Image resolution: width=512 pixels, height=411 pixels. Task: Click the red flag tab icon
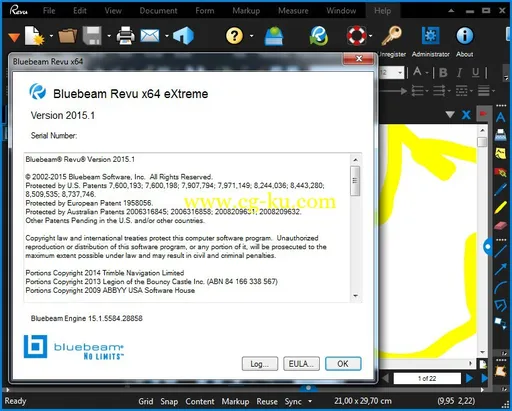[483, 114]
